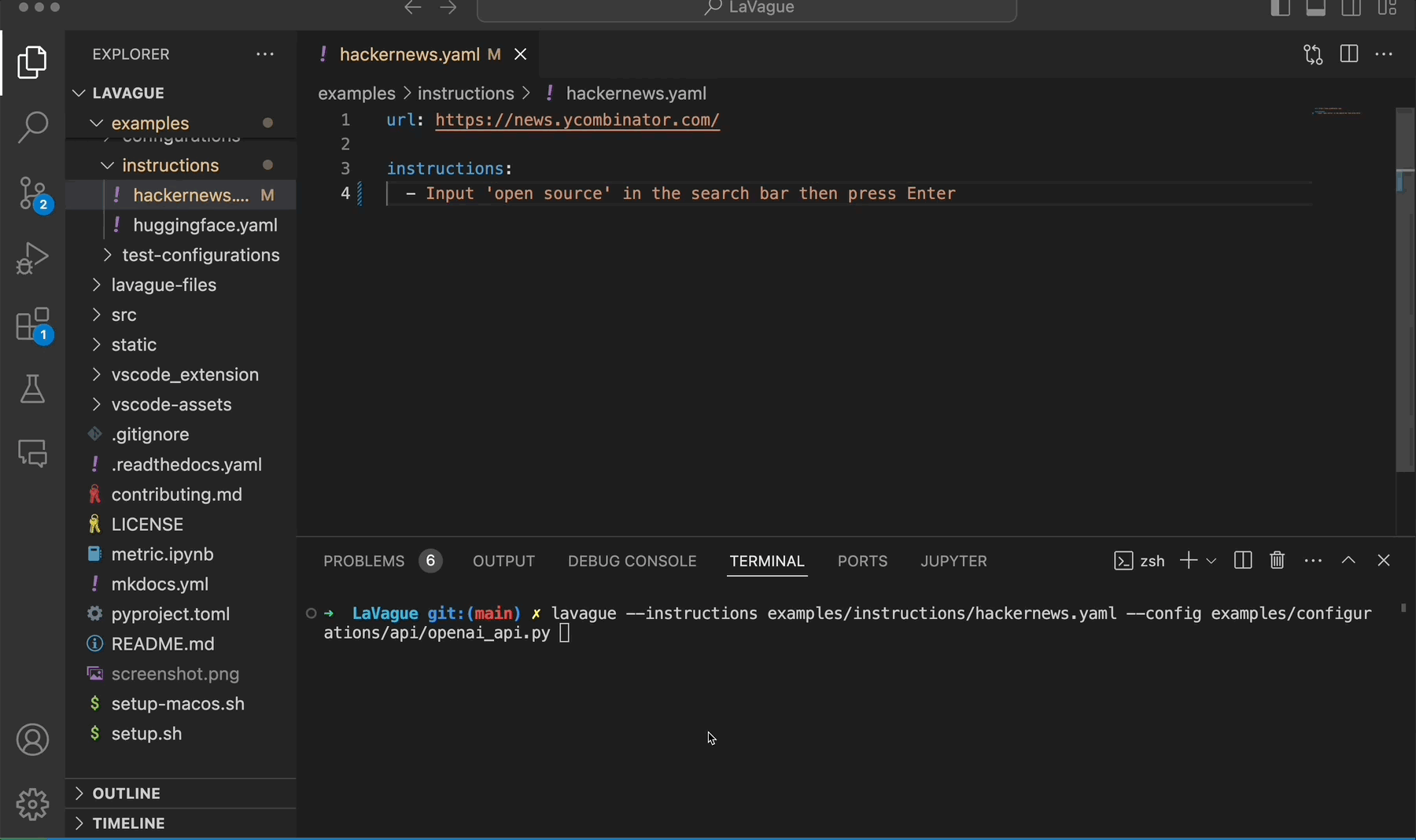Click the editor vertical scrollbar
The width and height of the screenshot is (1416, 840).
(1405, 290)
